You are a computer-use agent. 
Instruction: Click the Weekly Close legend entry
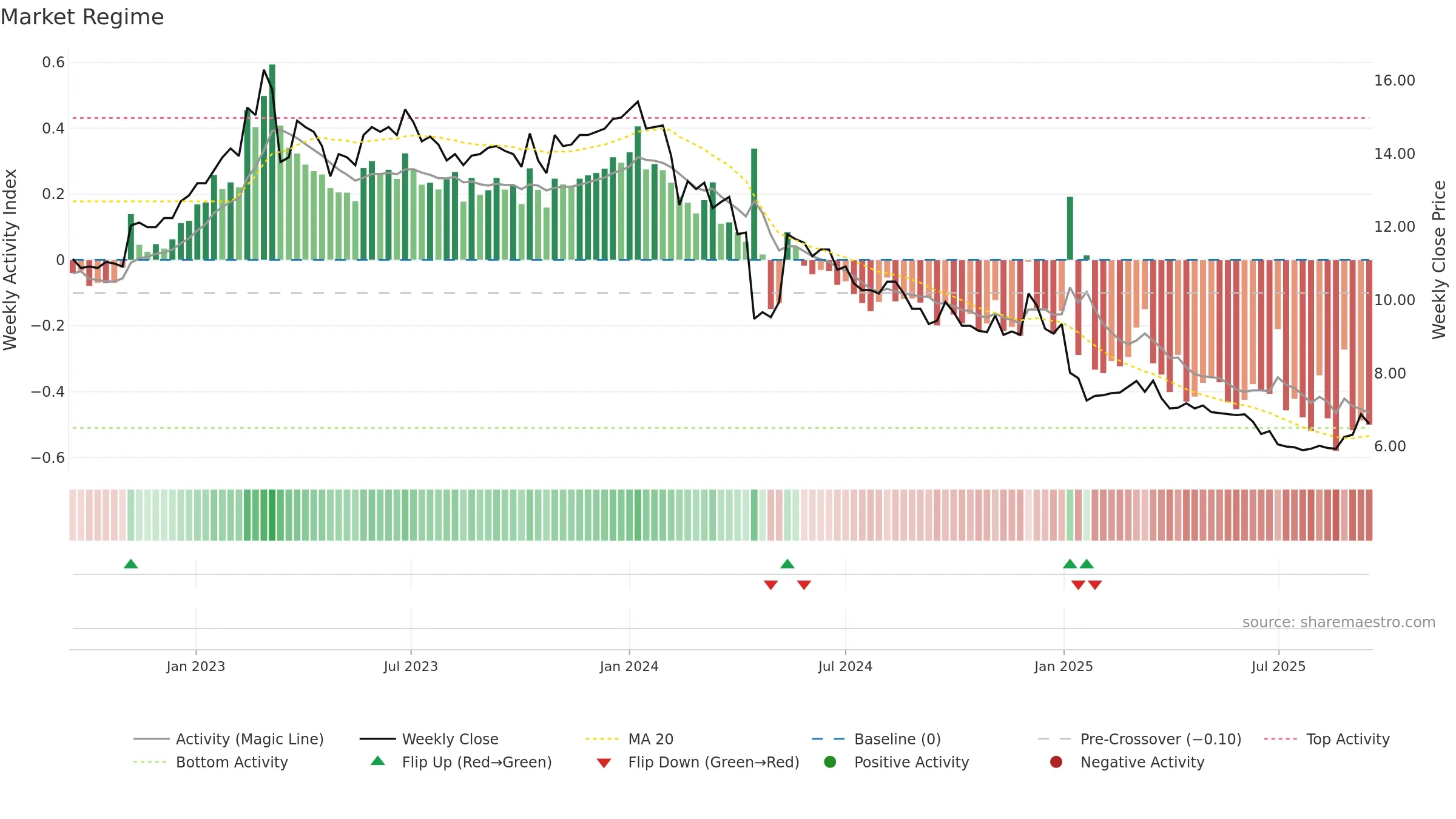tap(429, 739)
